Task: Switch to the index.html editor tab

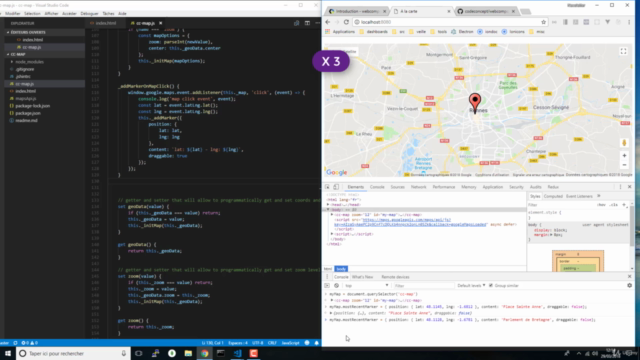Action: [106, 23]
